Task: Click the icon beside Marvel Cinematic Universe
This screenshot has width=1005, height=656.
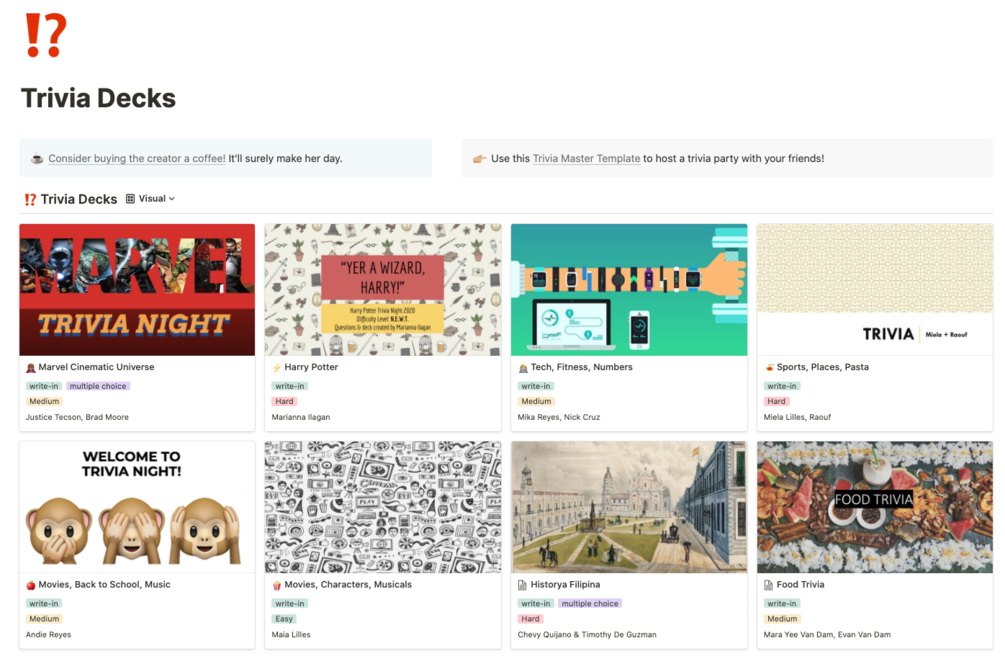Action: point(30,367)
